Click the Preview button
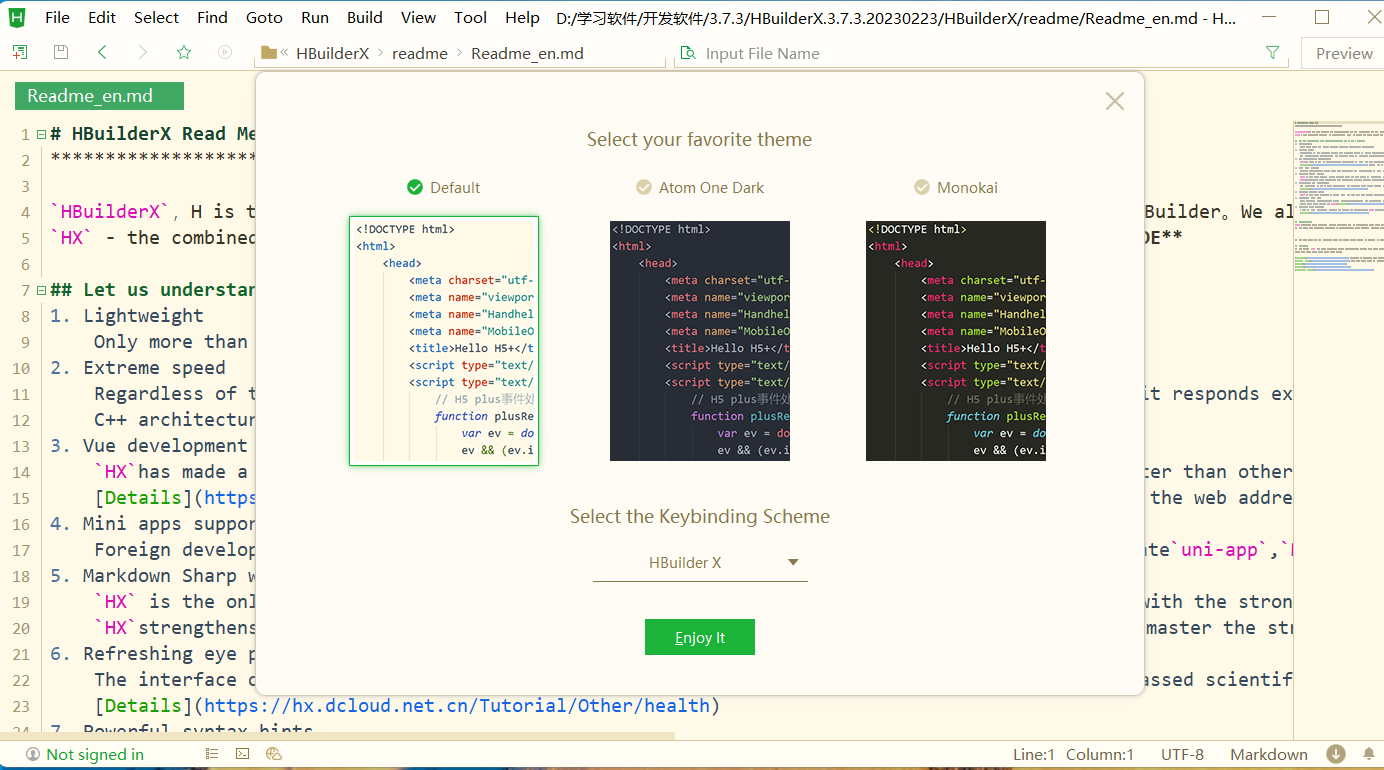Viewport: 1384px width, 770px height. coord(1343,53)
